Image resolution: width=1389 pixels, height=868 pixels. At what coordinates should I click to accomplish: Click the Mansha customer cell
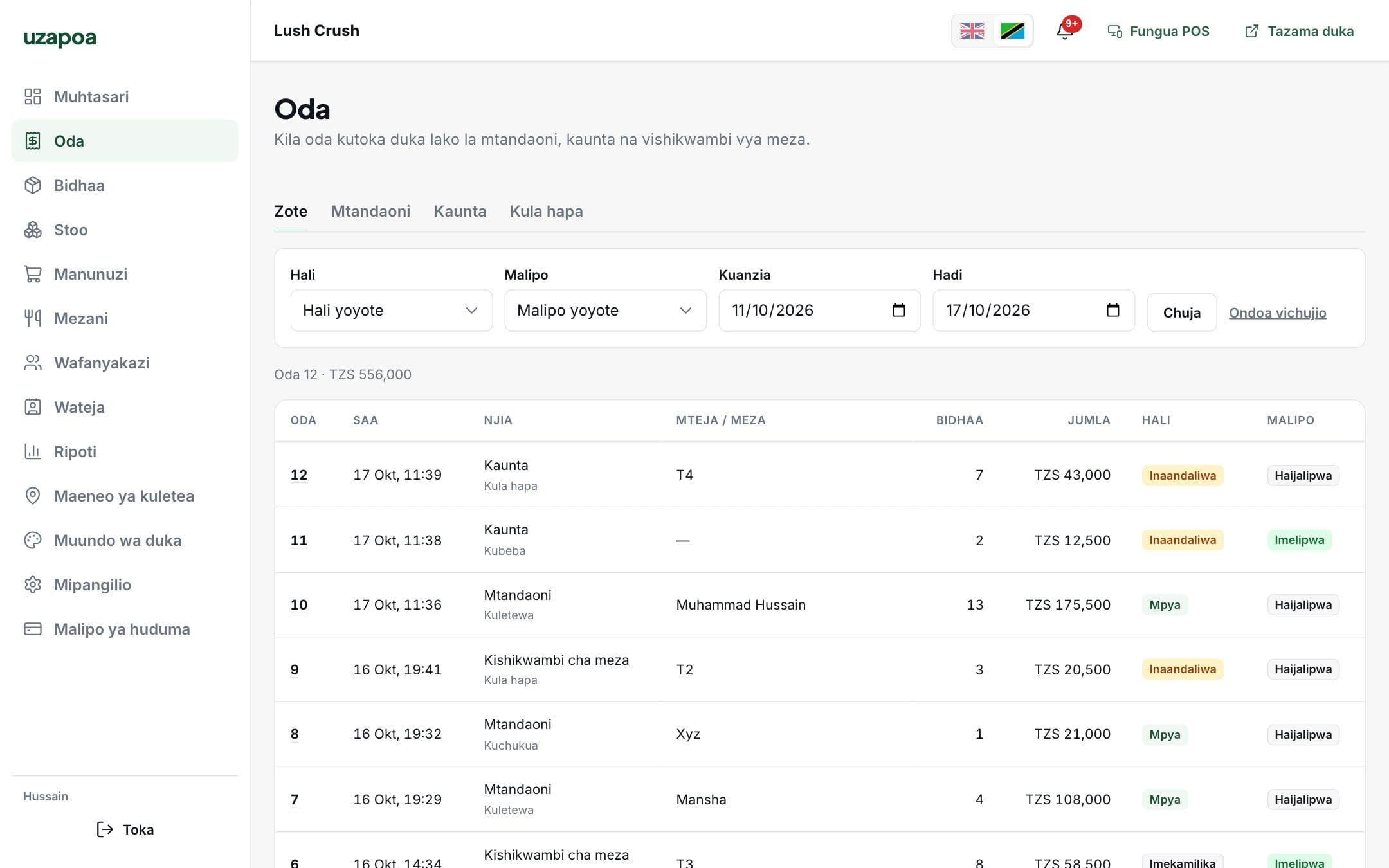click(x=701, y=800)
